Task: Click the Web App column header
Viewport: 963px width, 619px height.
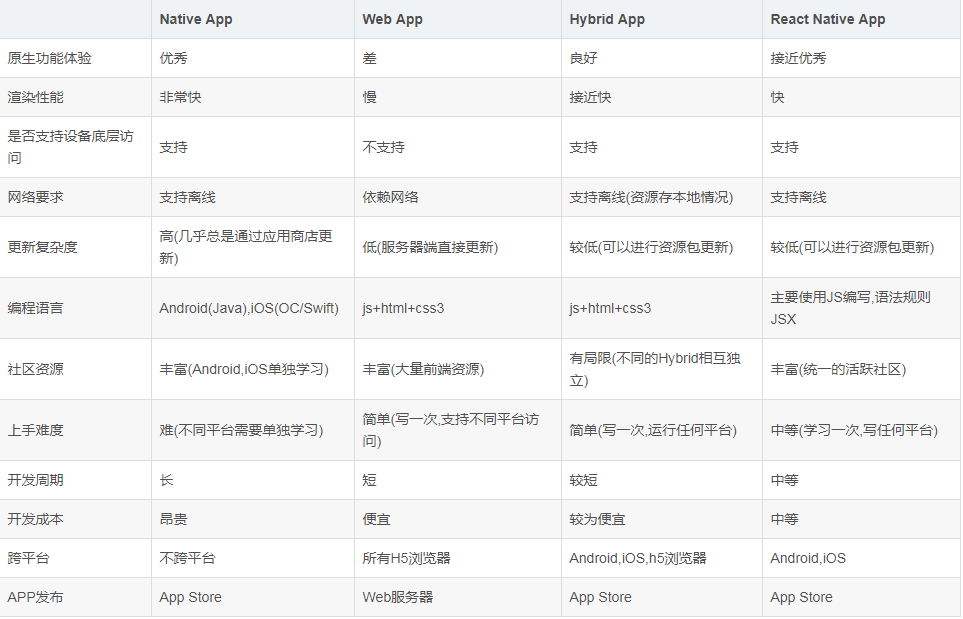Action: [392, 20]
